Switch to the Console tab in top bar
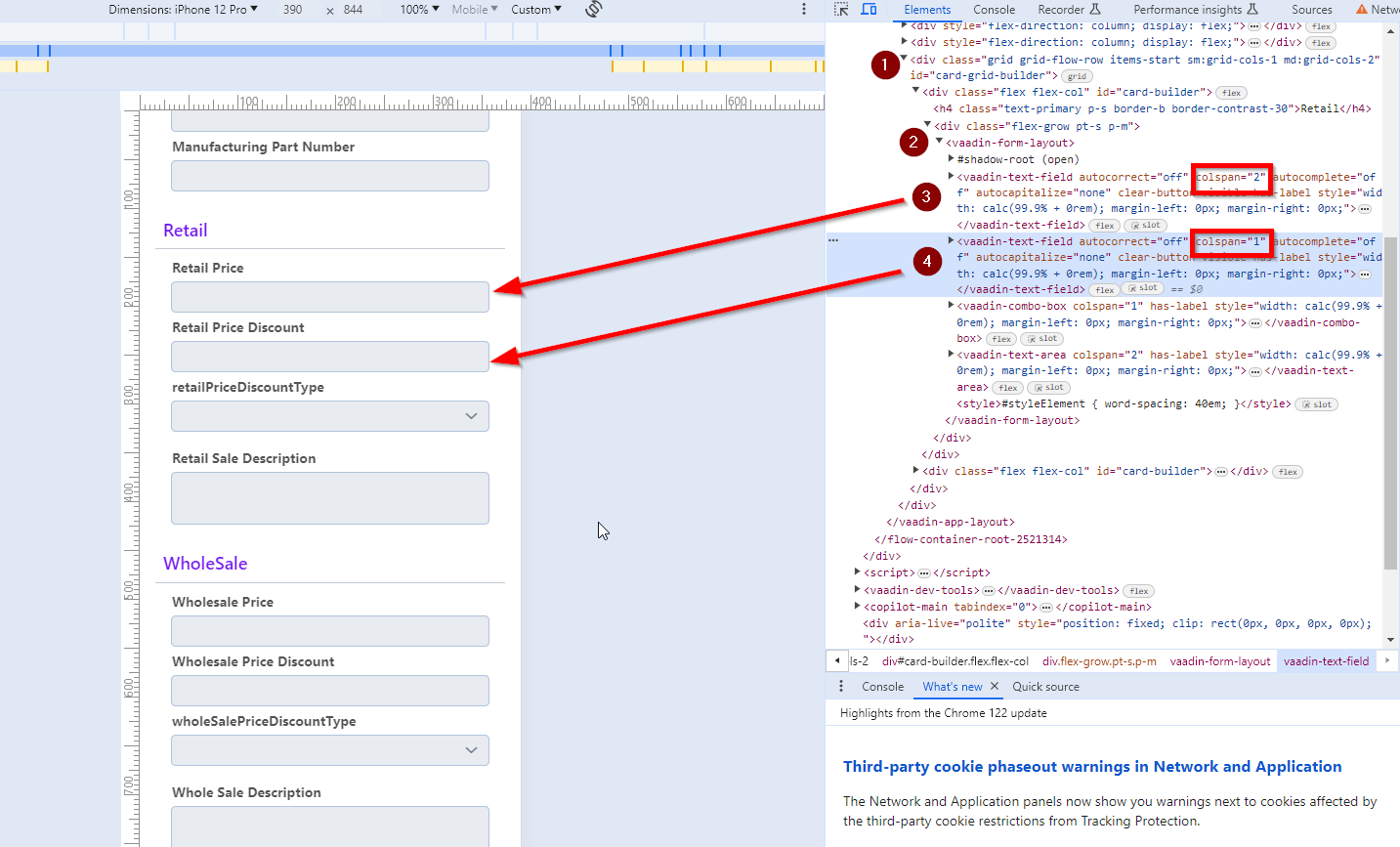This screenshot has height=847, width=1400. 994,10
